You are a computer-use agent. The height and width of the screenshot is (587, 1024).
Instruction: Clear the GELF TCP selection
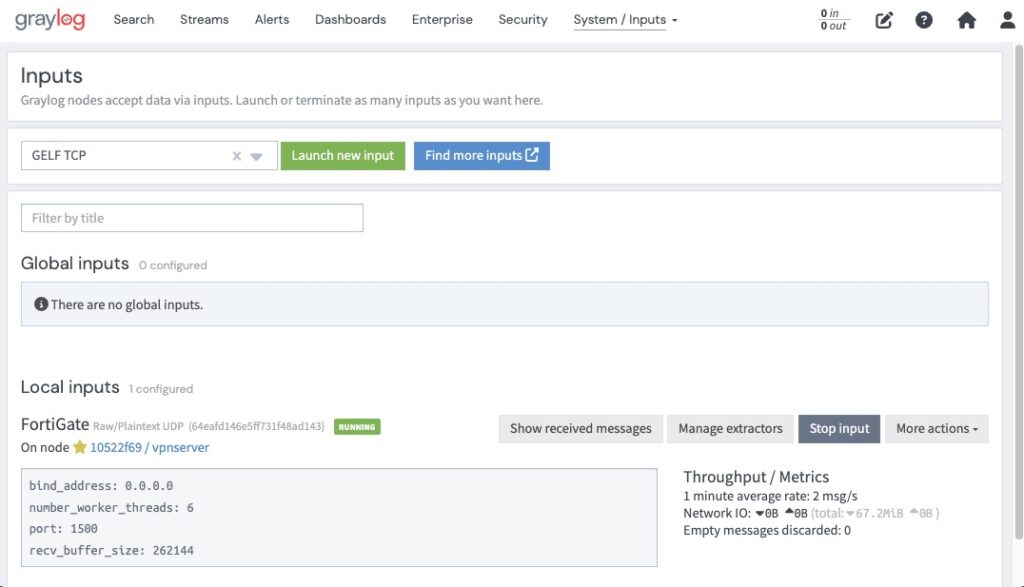click(x=236, y=156)
